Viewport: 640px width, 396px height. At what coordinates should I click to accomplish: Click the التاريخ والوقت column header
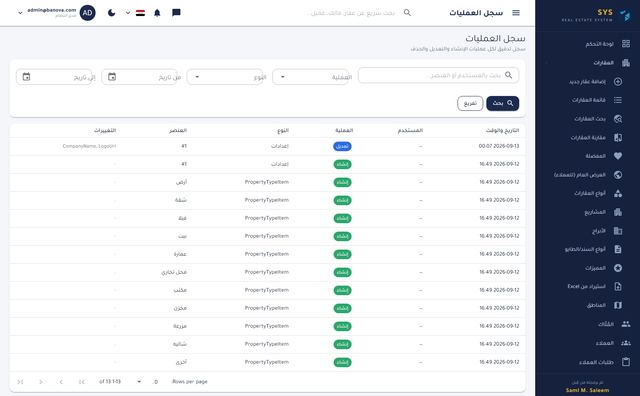coord(502,130)
